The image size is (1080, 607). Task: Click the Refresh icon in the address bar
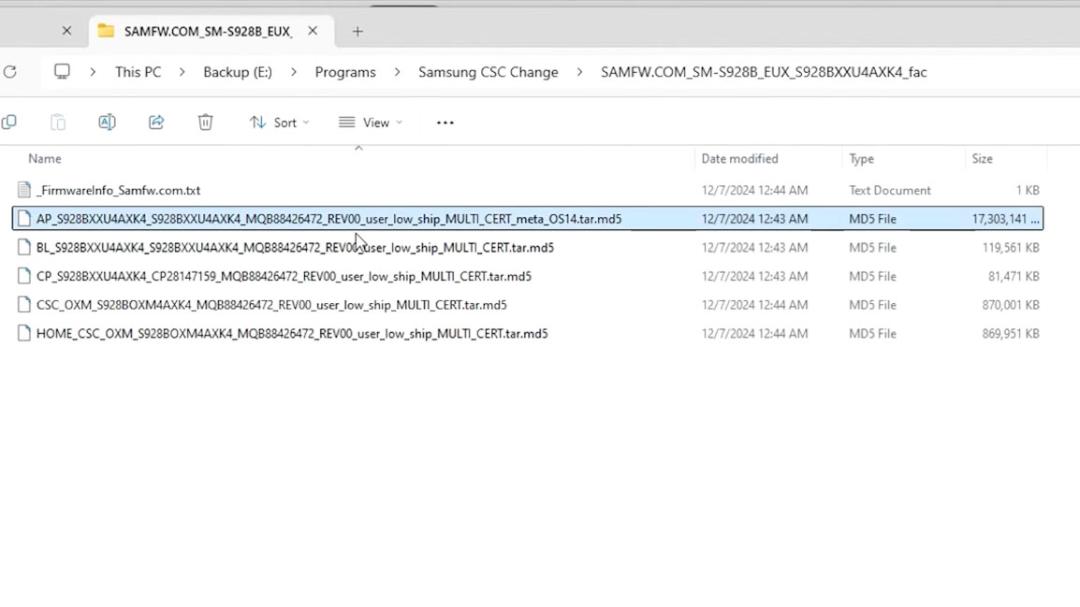pos(10,72)
